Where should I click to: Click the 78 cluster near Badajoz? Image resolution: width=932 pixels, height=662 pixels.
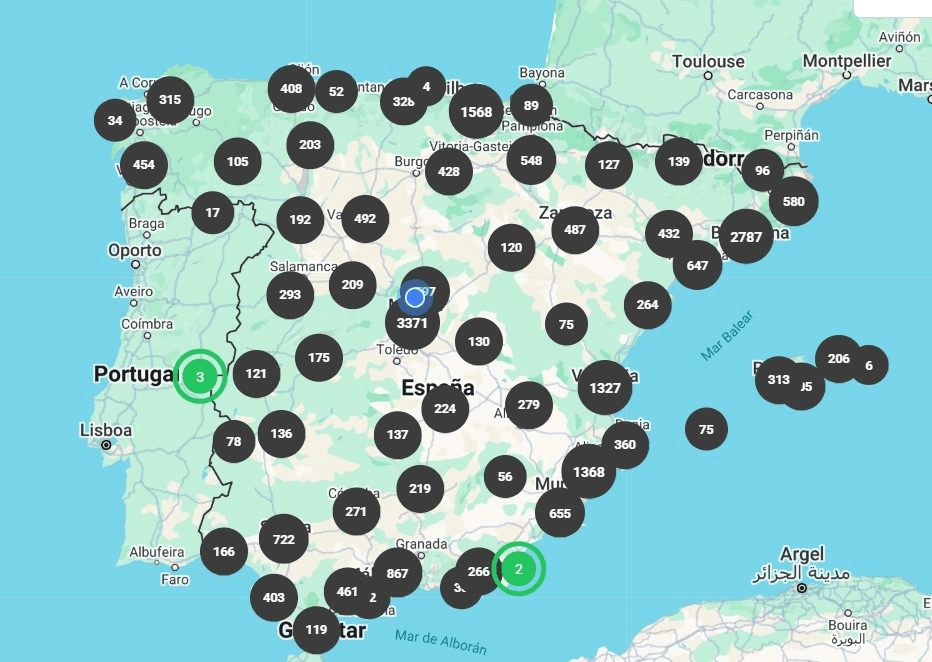(234, 441)
